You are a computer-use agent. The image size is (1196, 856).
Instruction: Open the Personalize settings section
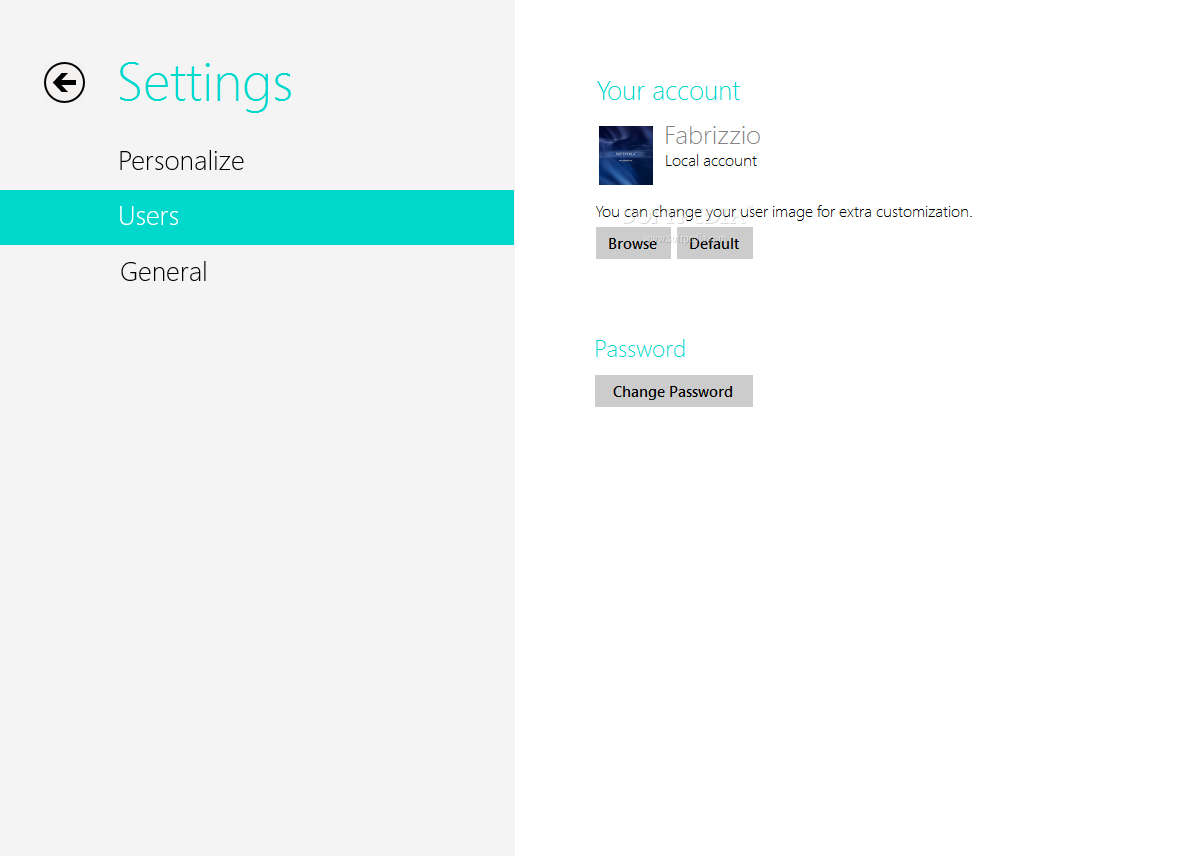[x=181, y=161]
